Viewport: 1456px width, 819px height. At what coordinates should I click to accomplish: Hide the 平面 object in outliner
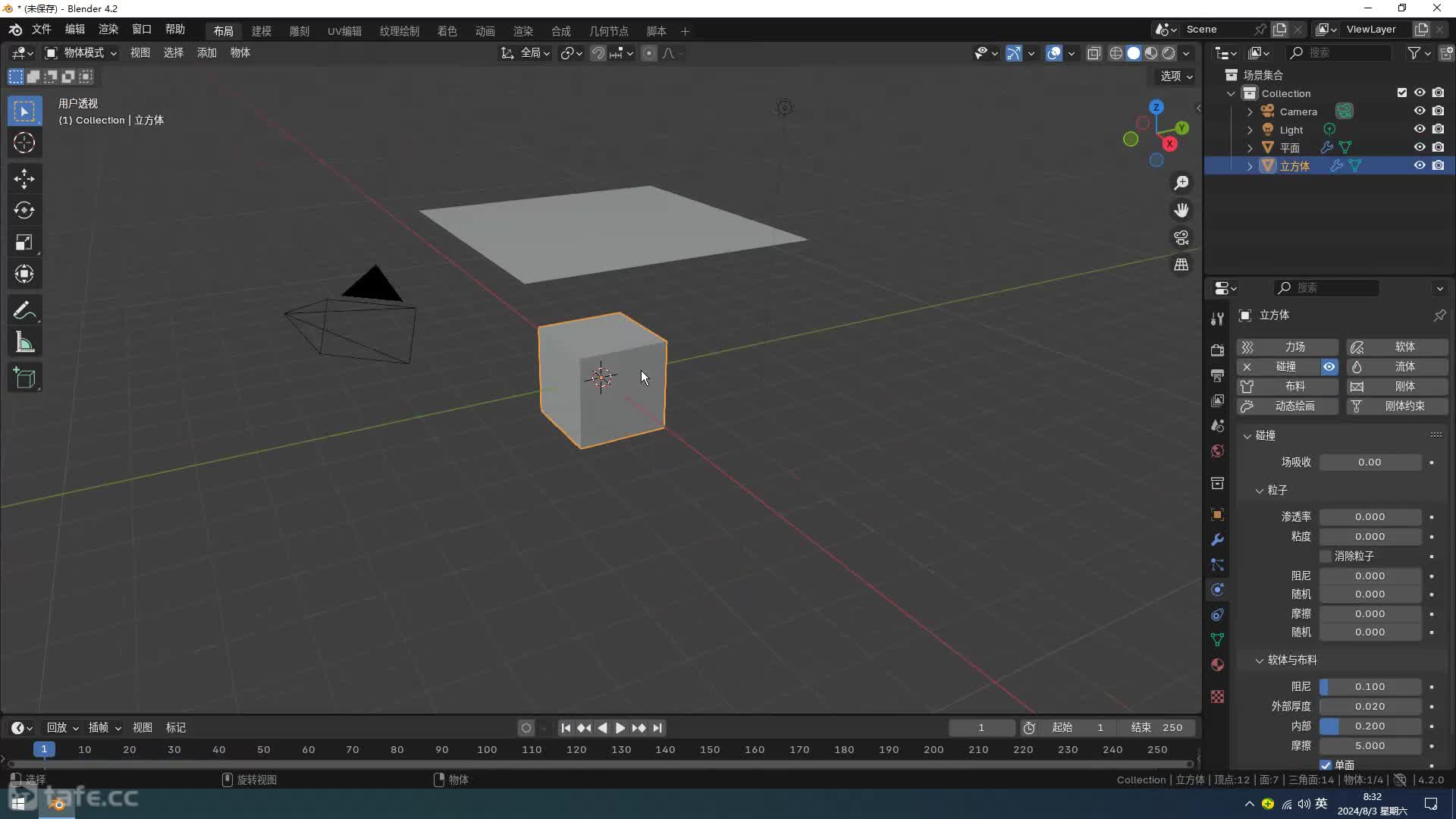[1420, 147]
